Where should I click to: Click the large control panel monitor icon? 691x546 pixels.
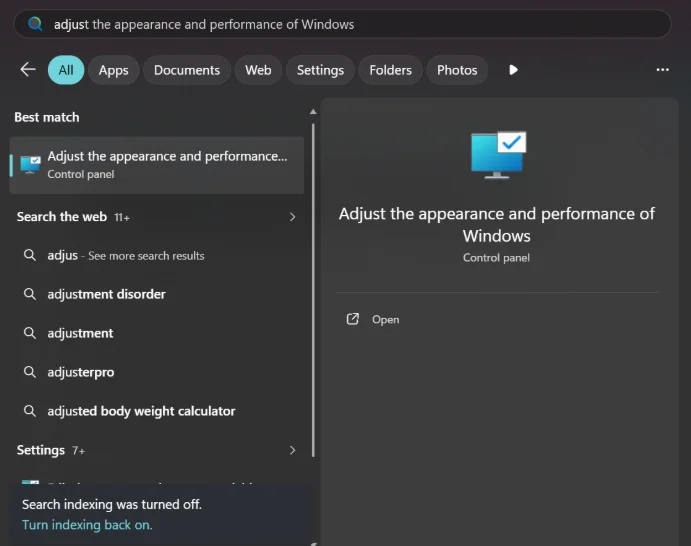[x=498, y=155]
